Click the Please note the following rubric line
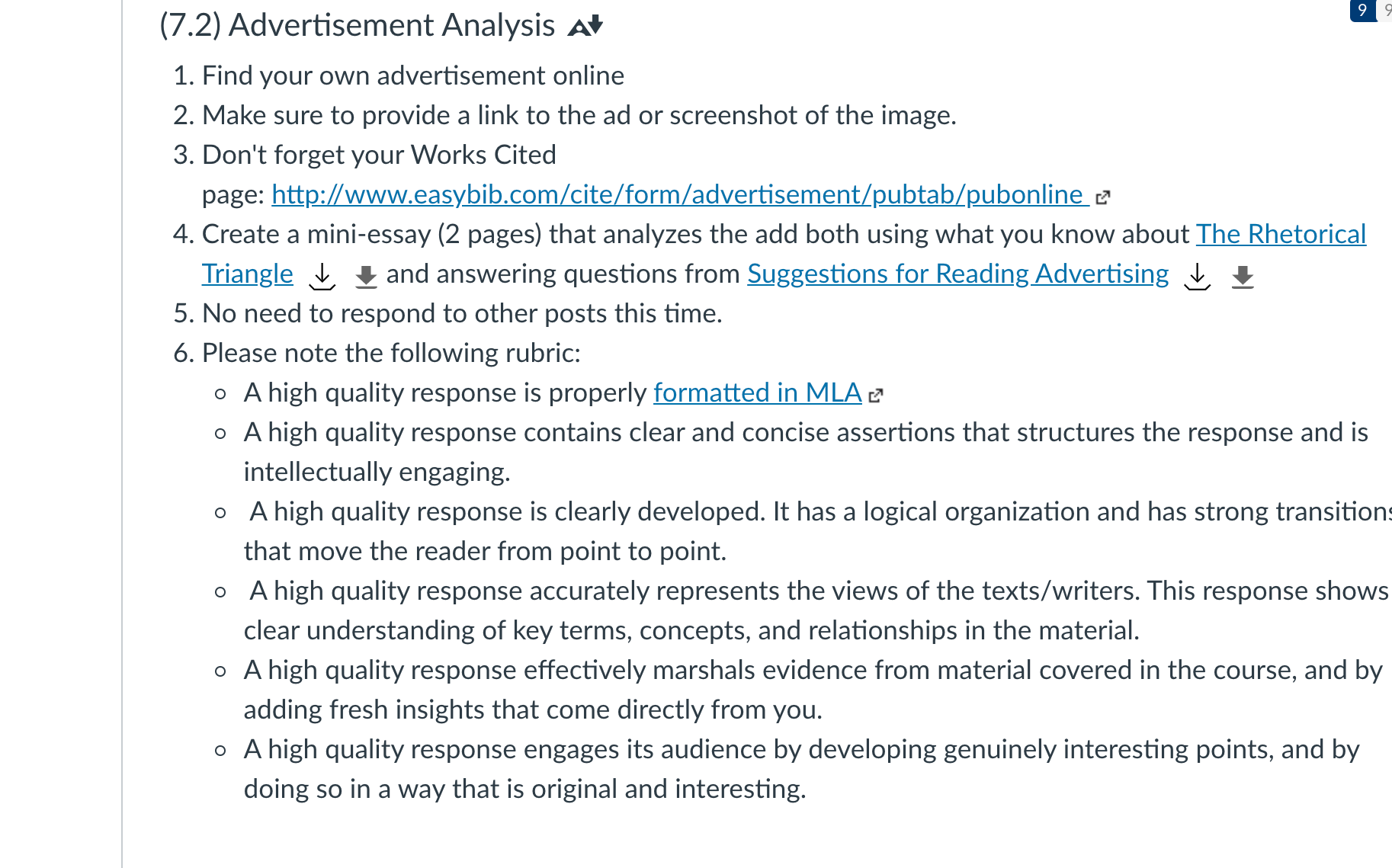 391,353
